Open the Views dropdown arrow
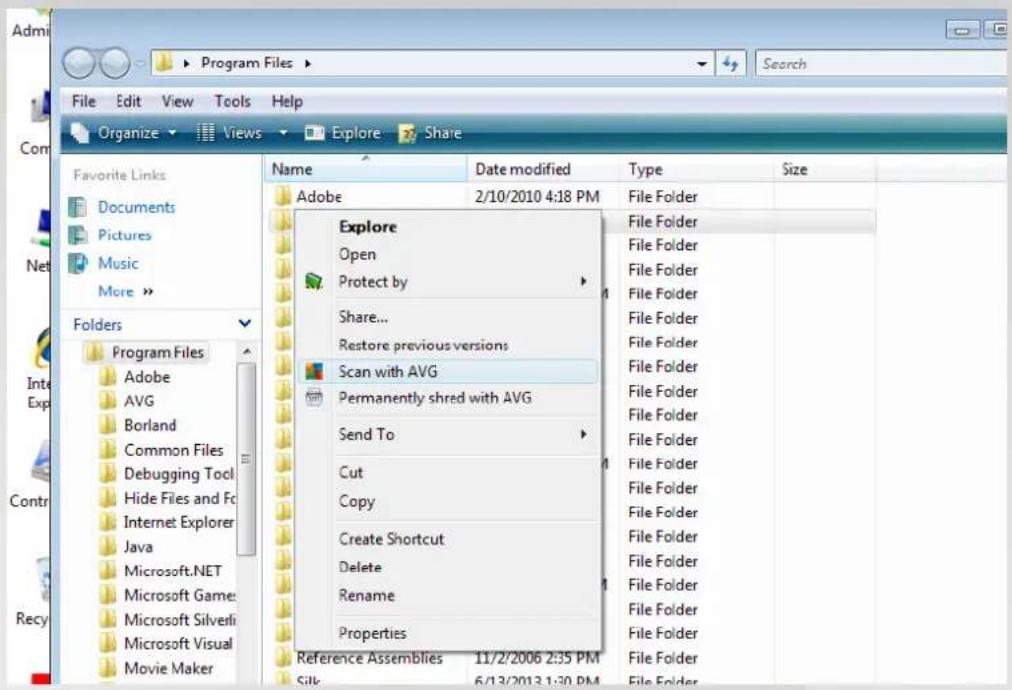 (283, 133)
